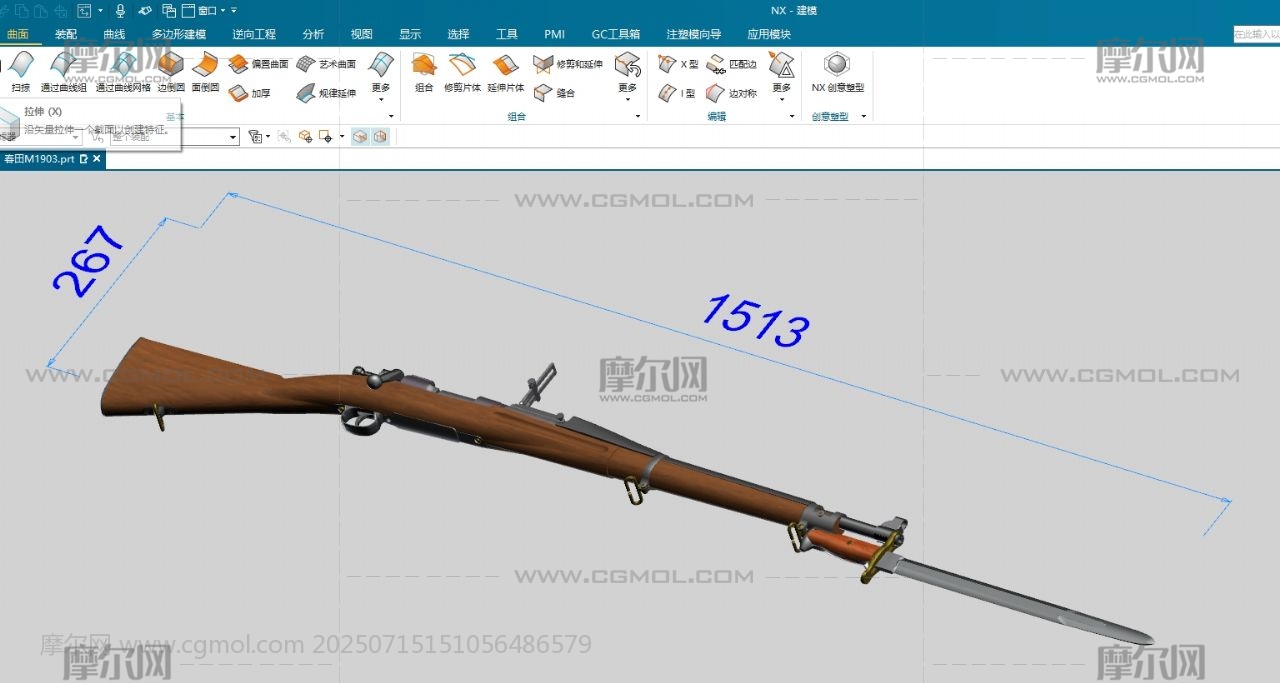
Task: Select the 面倒圆 face blend tool
Action: pyautogui.click(x=205, y=73)
